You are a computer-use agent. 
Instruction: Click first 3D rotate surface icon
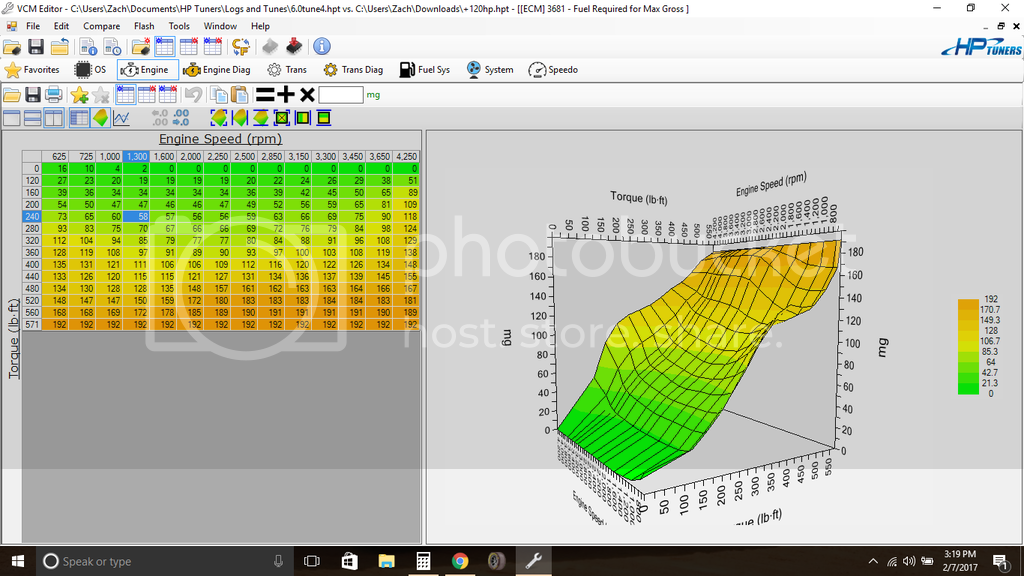[219, 118]
